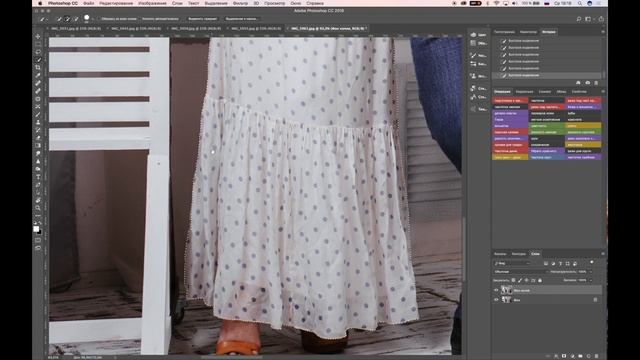Open search from options bar magnifier
The width and height of the screenshot is (640, 360).
coord(578,19)
